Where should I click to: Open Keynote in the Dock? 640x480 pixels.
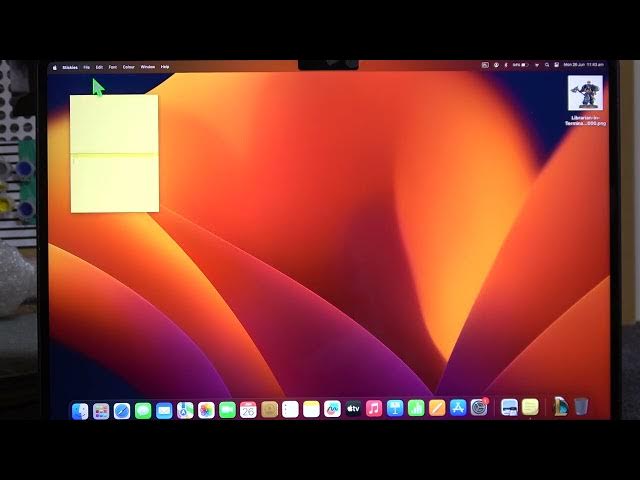[x=395, y=408]
